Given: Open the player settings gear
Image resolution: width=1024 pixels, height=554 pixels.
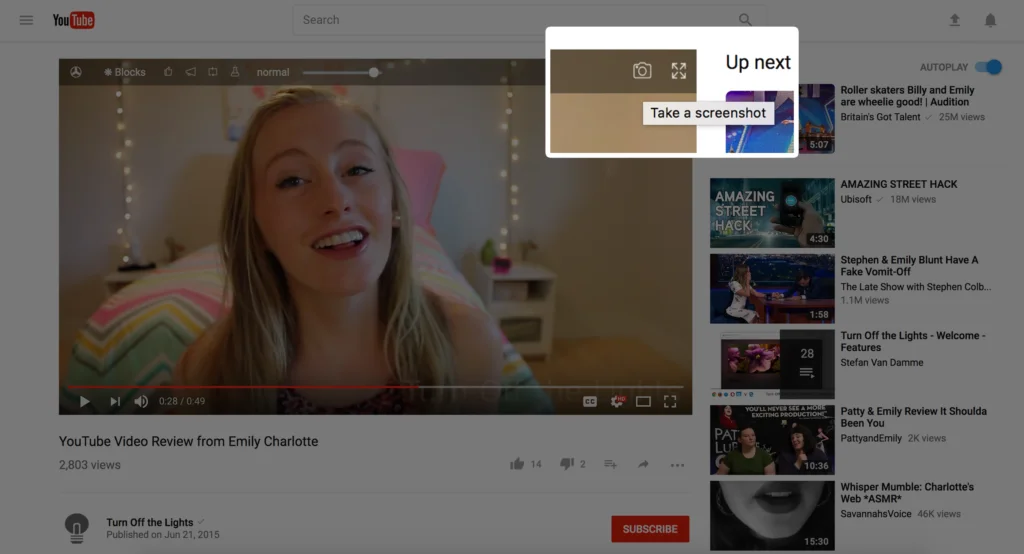Looking at the screenshot, I should click(617, 401).
